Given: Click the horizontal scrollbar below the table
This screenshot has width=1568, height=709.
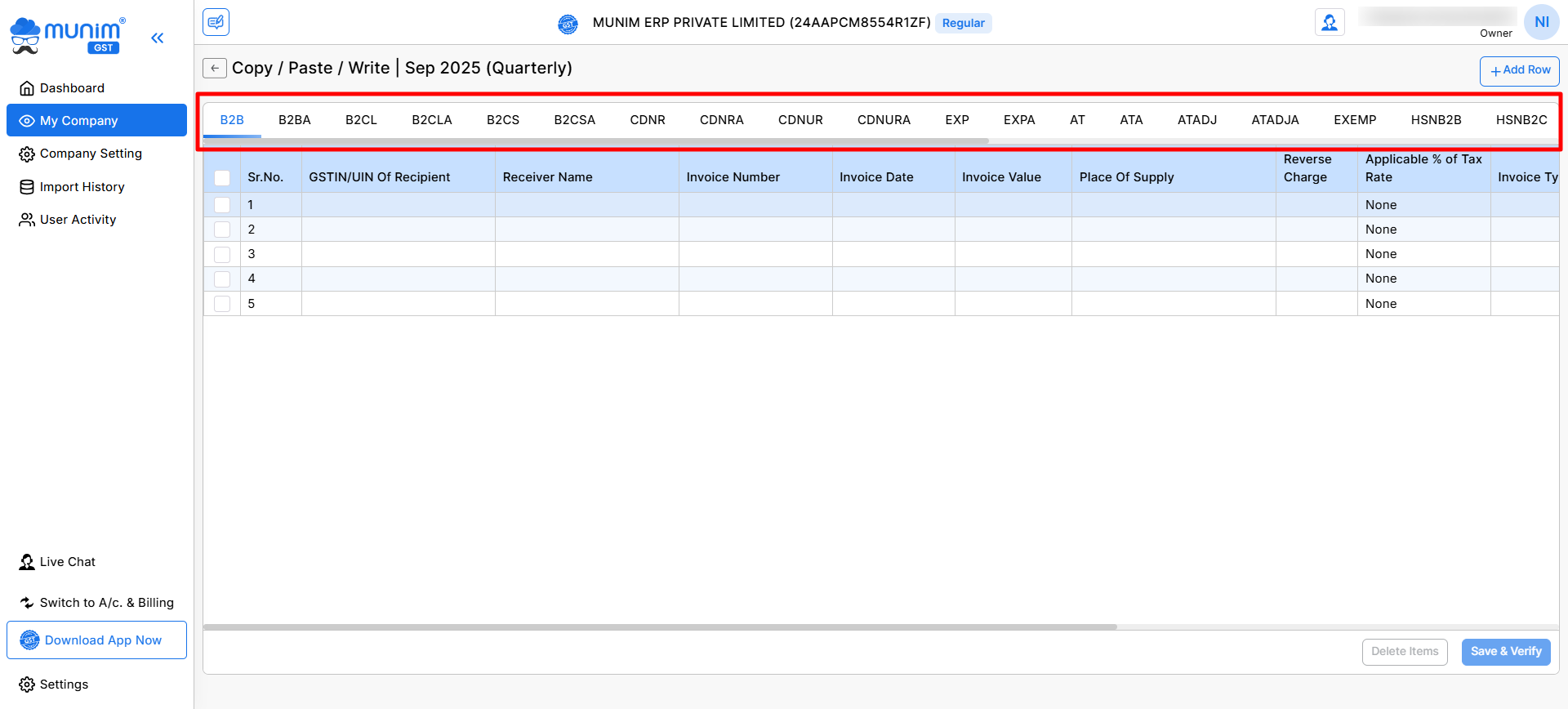Looking at the screenshot, I should (x=660, y=627).
